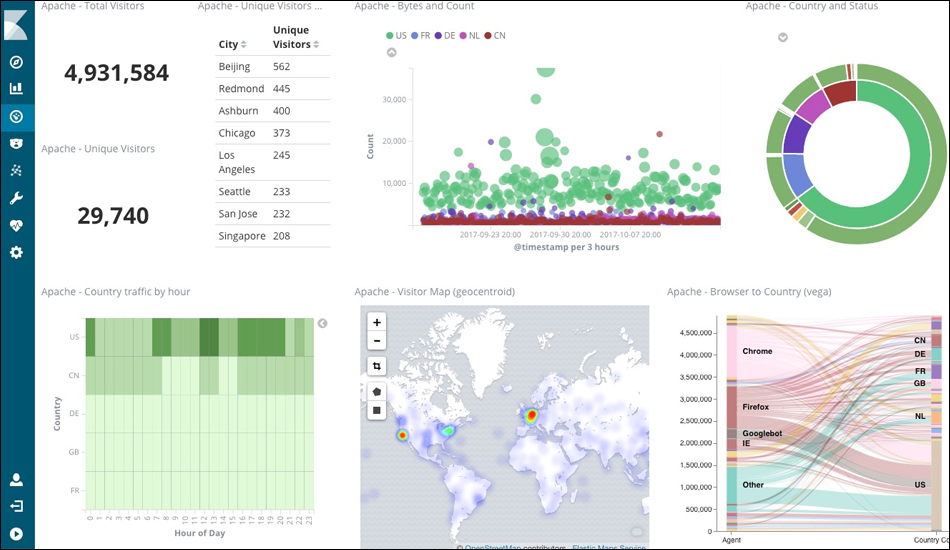Select the Dashboard icon in sidebar
Screen dimensions: 950x550
[x=16, y=116]
